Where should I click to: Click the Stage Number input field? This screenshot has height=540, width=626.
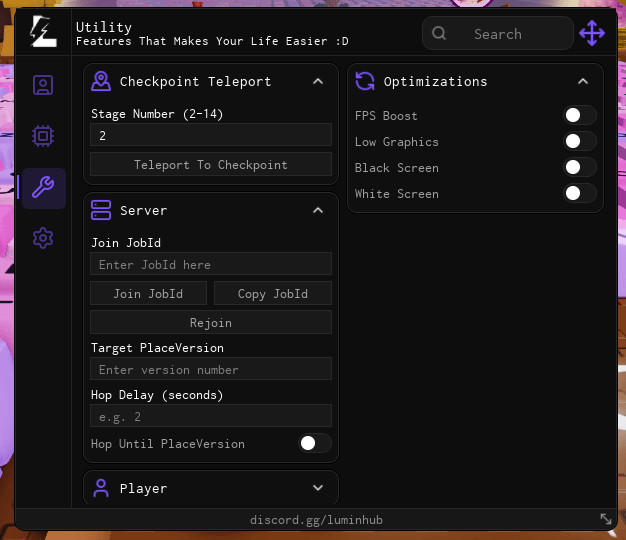pyautogui.click(x=211, y=135)
